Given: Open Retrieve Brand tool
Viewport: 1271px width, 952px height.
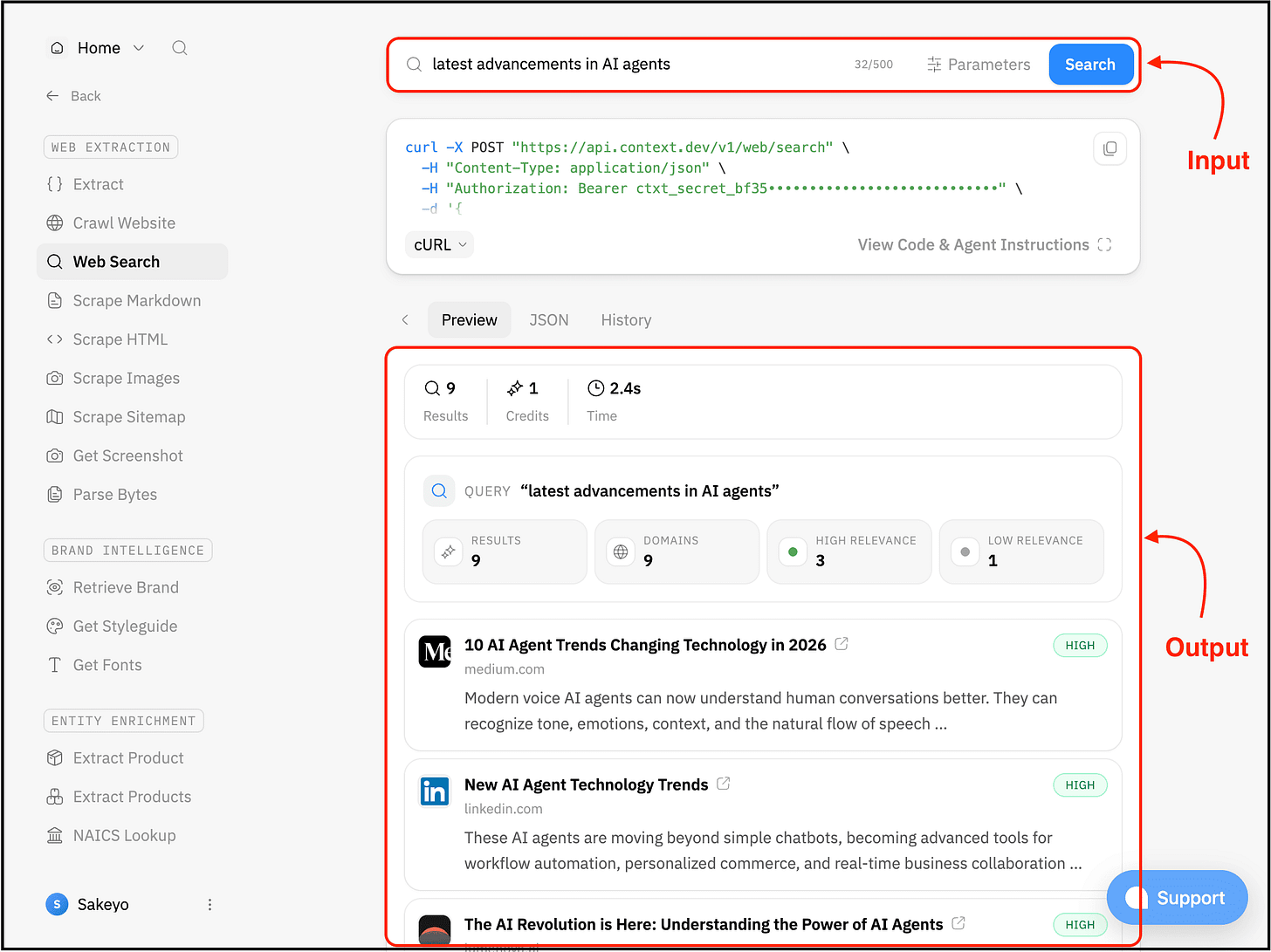Looking at the screenshot, I should point(132,587).
